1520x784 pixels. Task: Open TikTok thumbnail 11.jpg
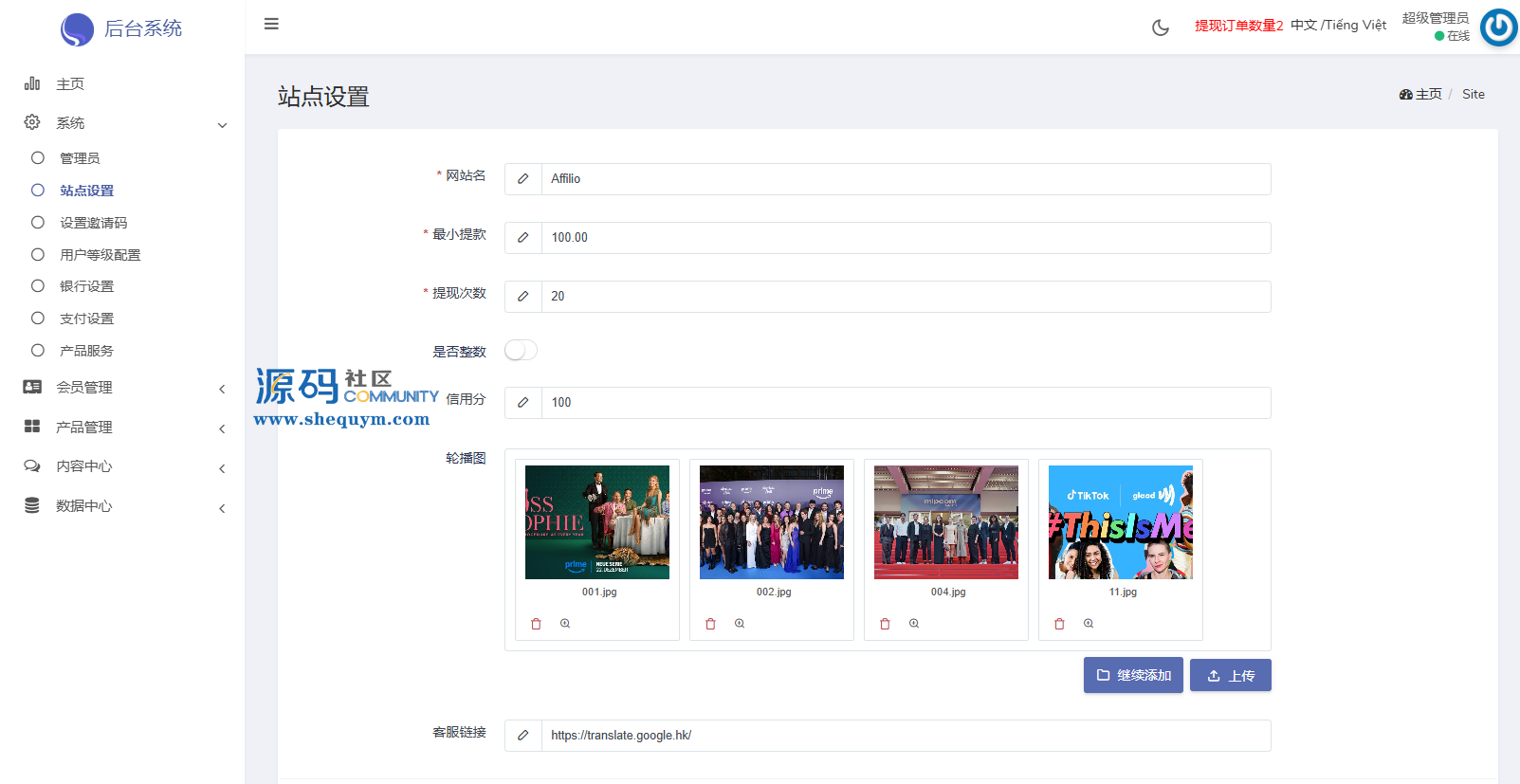[1121, 522]
